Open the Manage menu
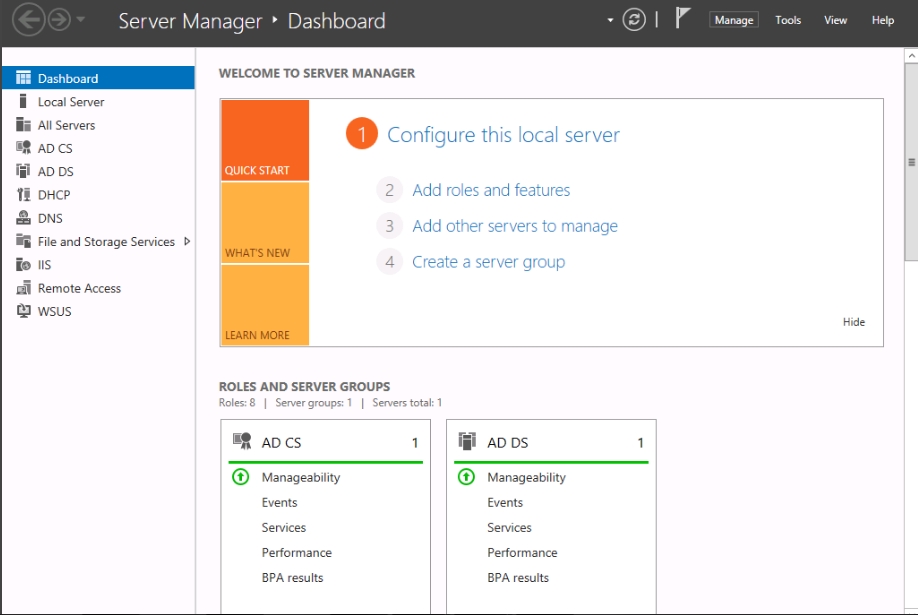The width and height of the screenshot is (918, 615). 734,20
